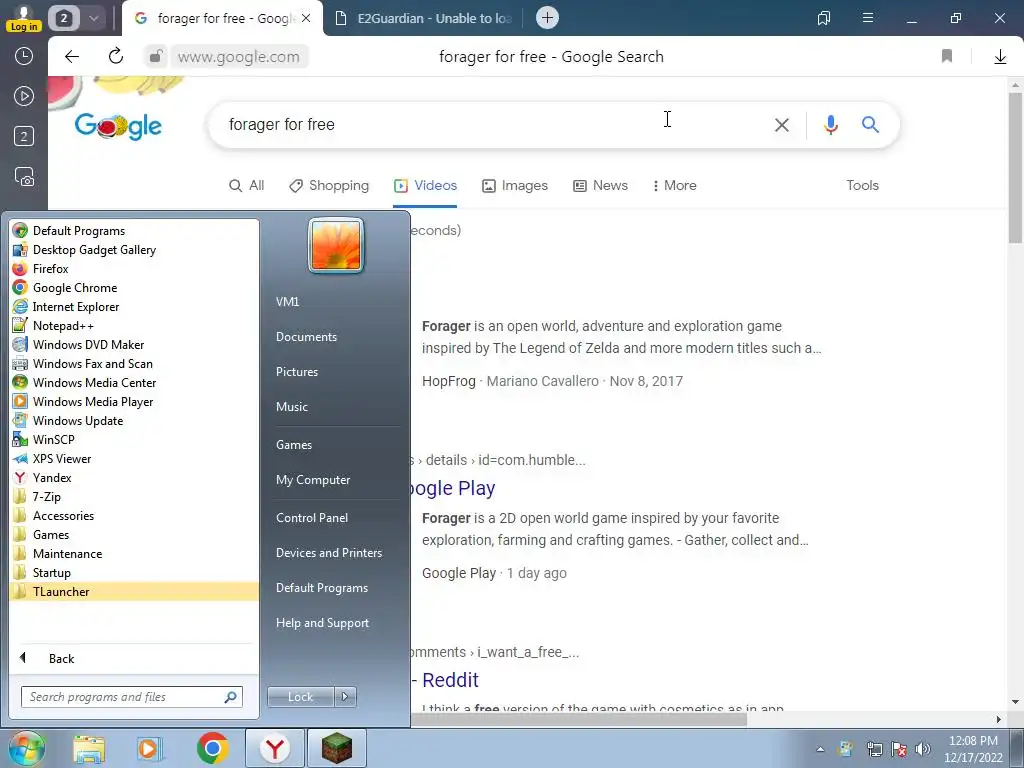Switch to the News results tab

(x=600, y=185)
